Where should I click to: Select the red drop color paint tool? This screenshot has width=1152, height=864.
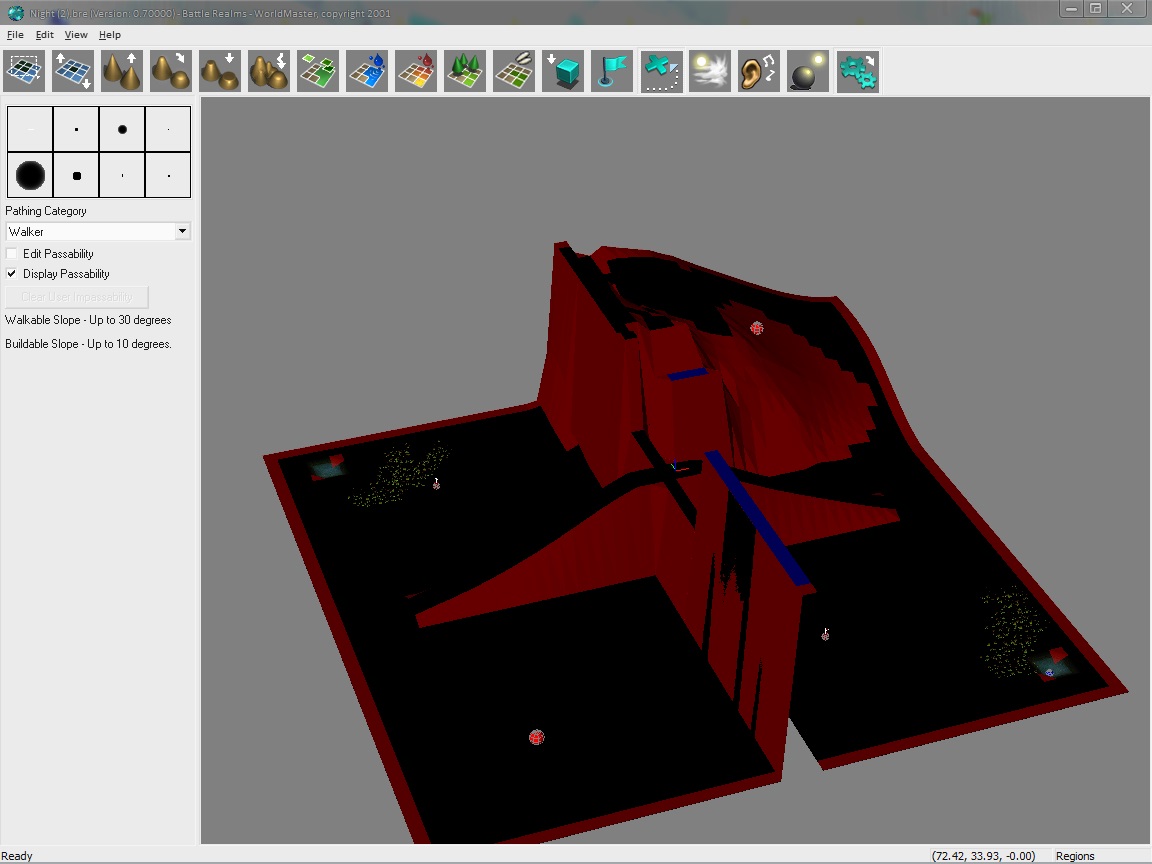[416, 71]
